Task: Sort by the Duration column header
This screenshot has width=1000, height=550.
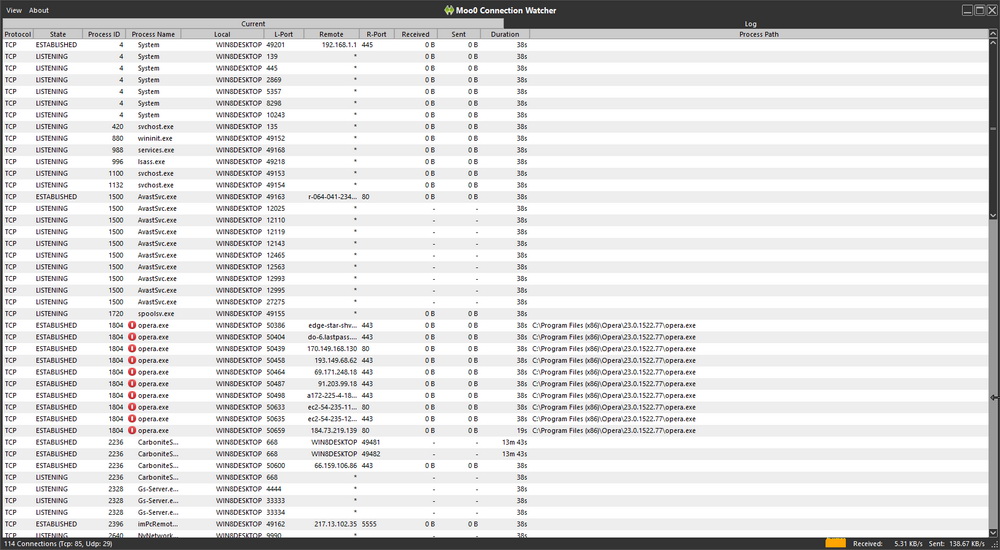Action: tap(505, 34)
